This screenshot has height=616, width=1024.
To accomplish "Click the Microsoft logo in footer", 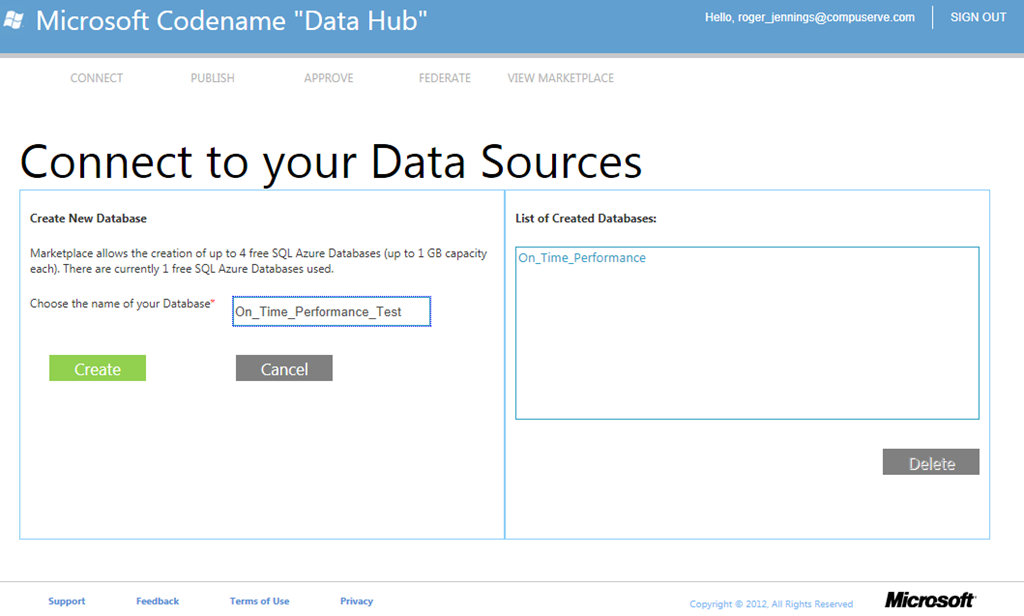I will coord(930,600).
